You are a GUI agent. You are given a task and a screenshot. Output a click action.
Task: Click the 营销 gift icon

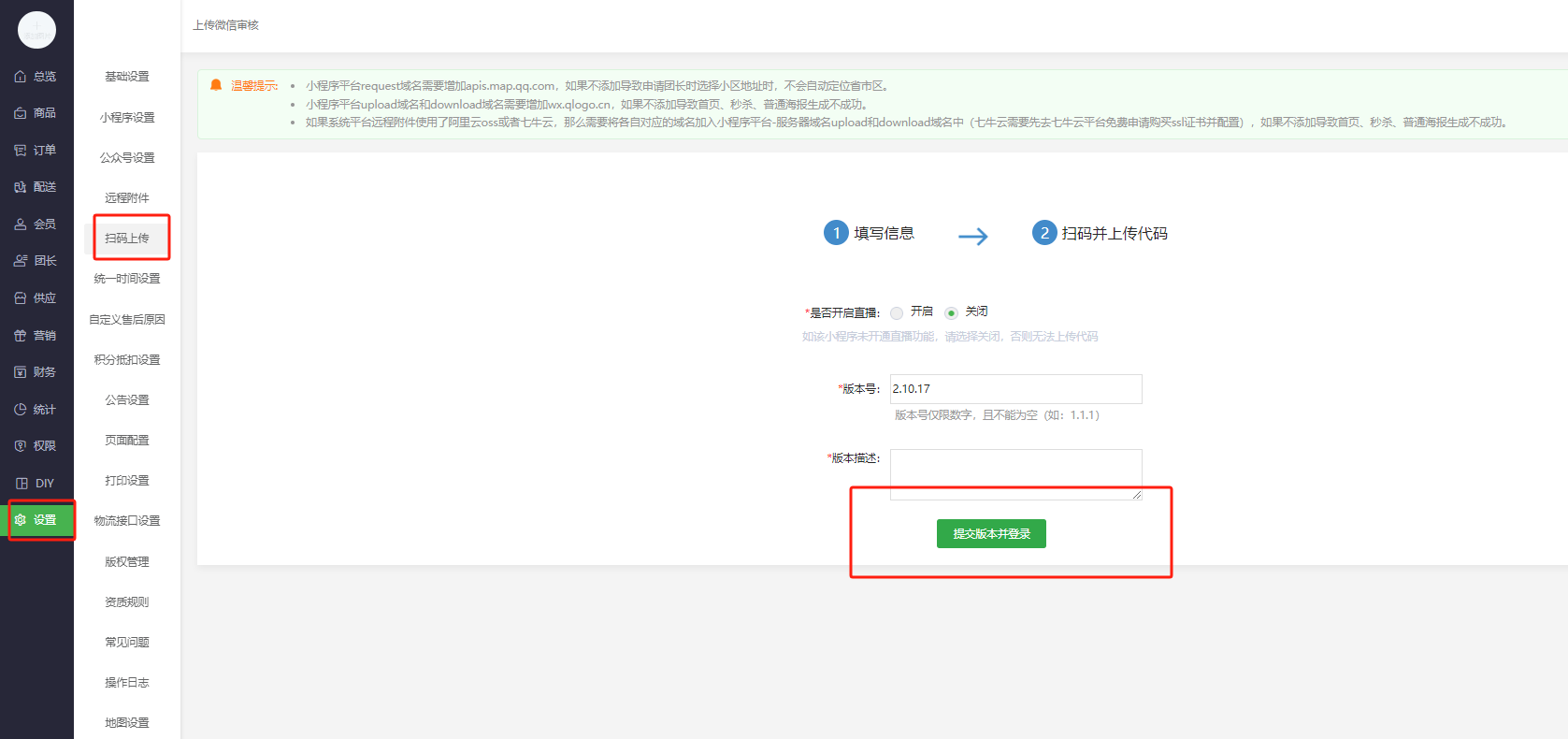click(20, 336)
